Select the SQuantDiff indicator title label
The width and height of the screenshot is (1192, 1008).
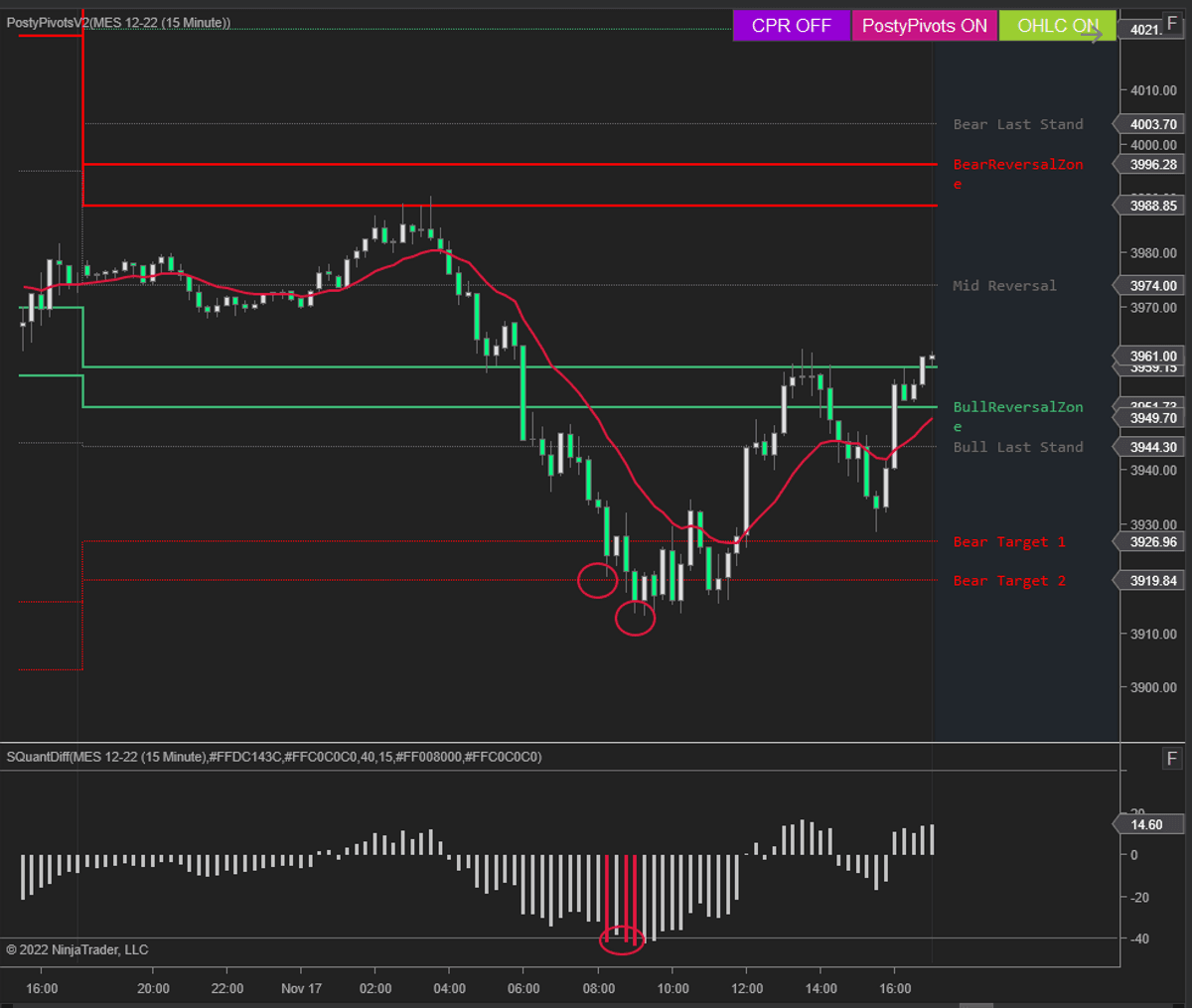pos(273,757)
